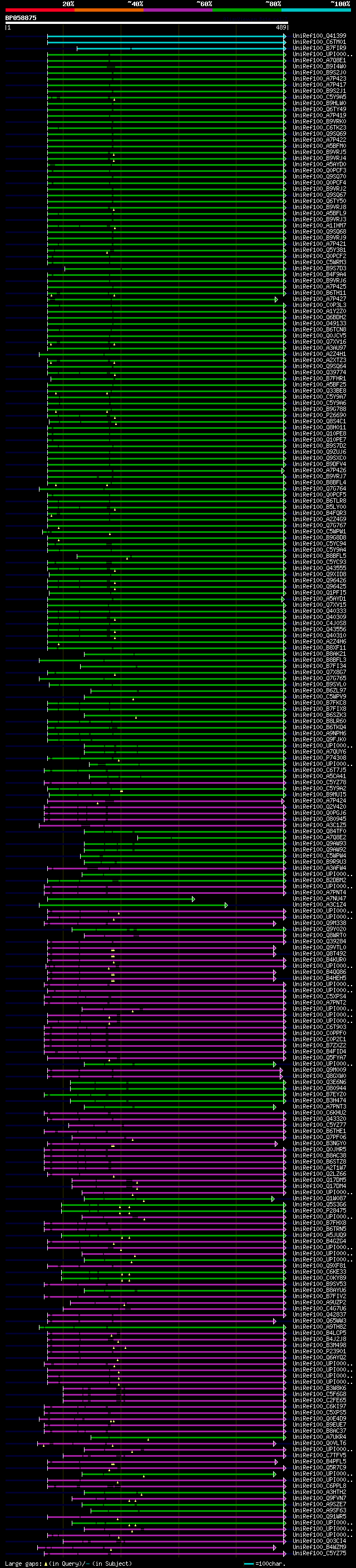This screenshot has width=356, height=1568.
Task: Open the UniRef100_Q65WW3 label
Action: point(319,1320)
